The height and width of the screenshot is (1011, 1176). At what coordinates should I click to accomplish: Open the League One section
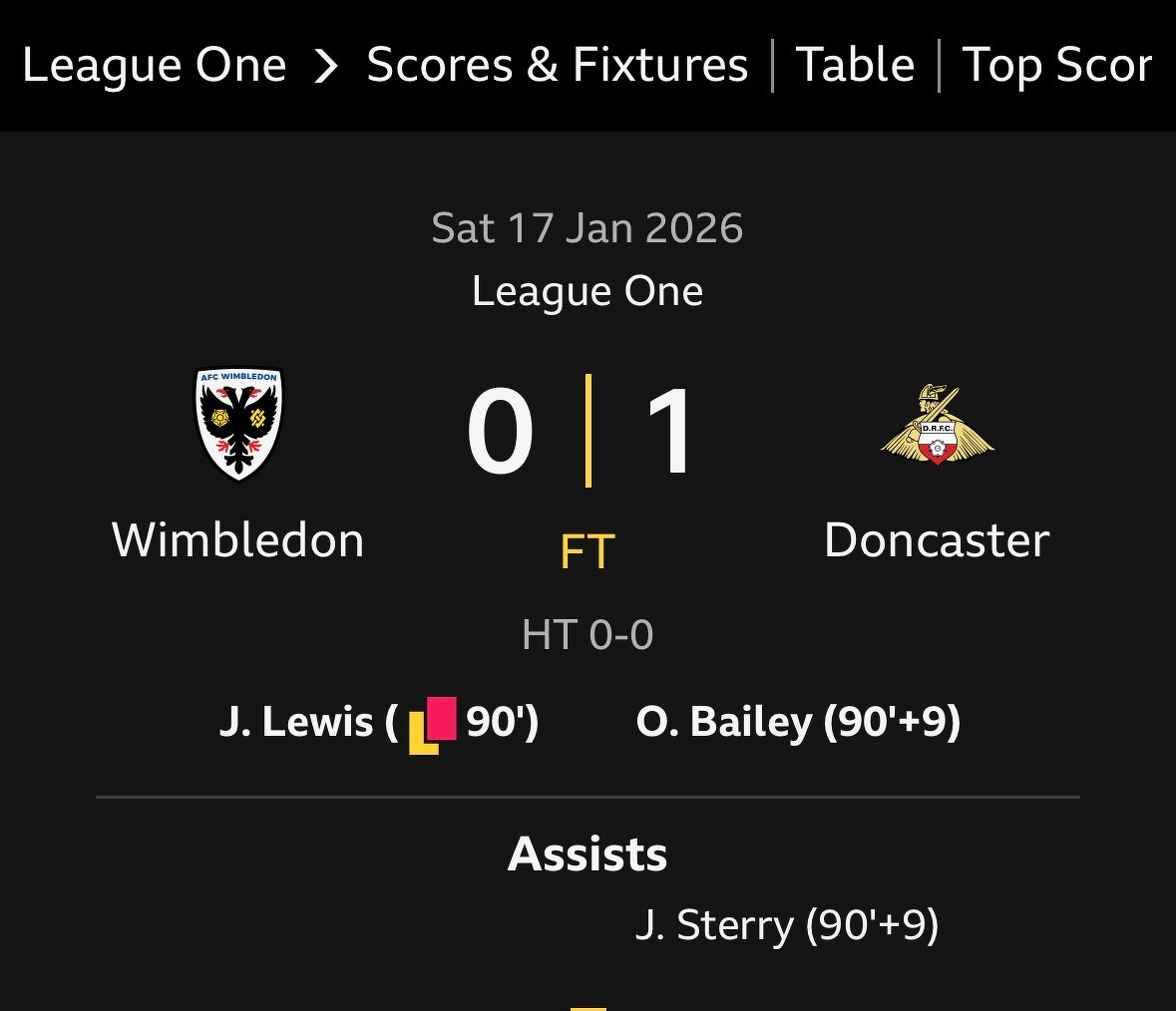[x=154, y=64]
